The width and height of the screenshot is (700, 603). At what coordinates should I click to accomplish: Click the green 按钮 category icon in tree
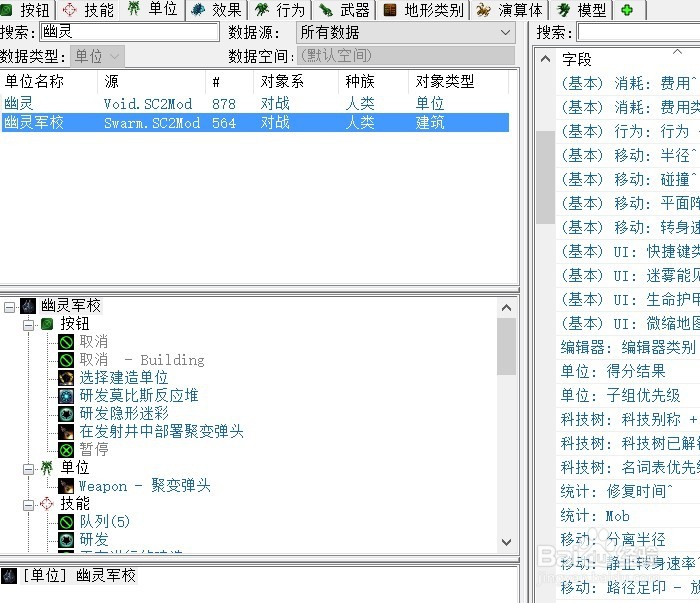point(47,324)
